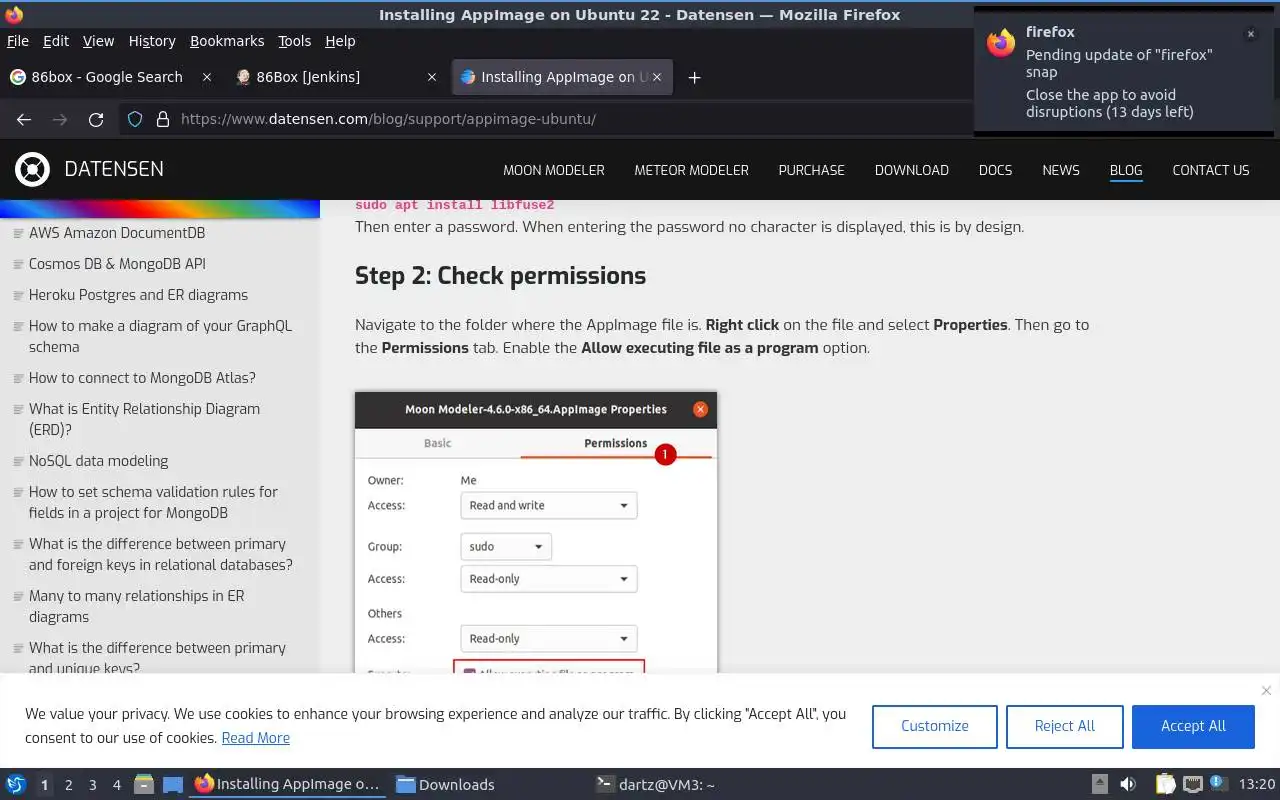Screen dimensions: 1280x800
Task: Open the Bookmarks menu
Action: (227, 41)
